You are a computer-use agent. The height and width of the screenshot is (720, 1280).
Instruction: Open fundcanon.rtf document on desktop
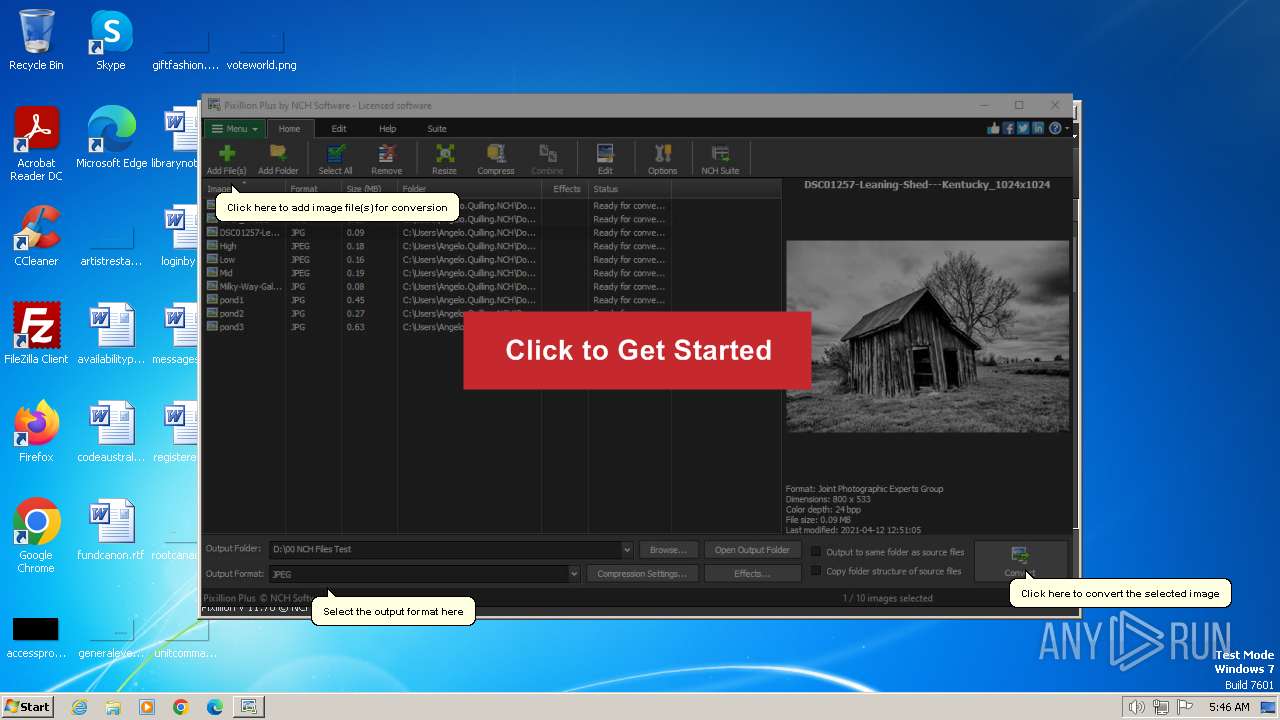tap(110, 530)
